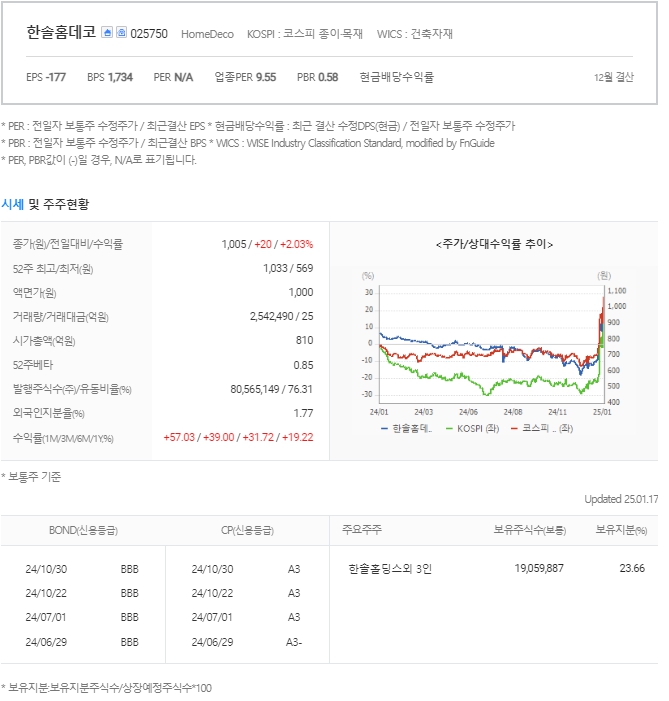The height and width of the screenshot is (701, 669).
Task: Click KOSPI 코스피 종이·목재 classification
Action: click(x=305, y=34)
